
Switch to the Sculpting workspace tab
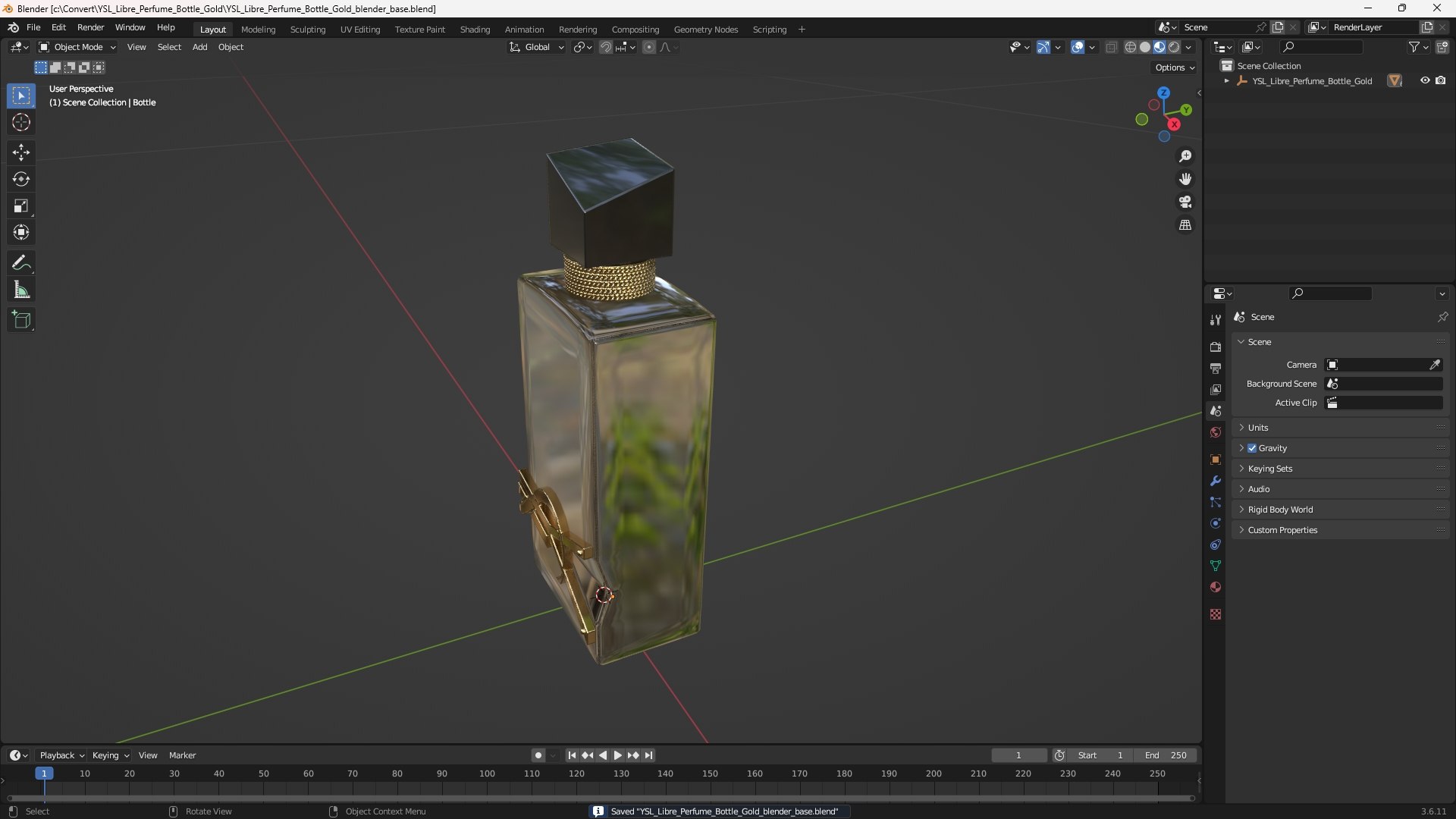[x=308, y=30]
